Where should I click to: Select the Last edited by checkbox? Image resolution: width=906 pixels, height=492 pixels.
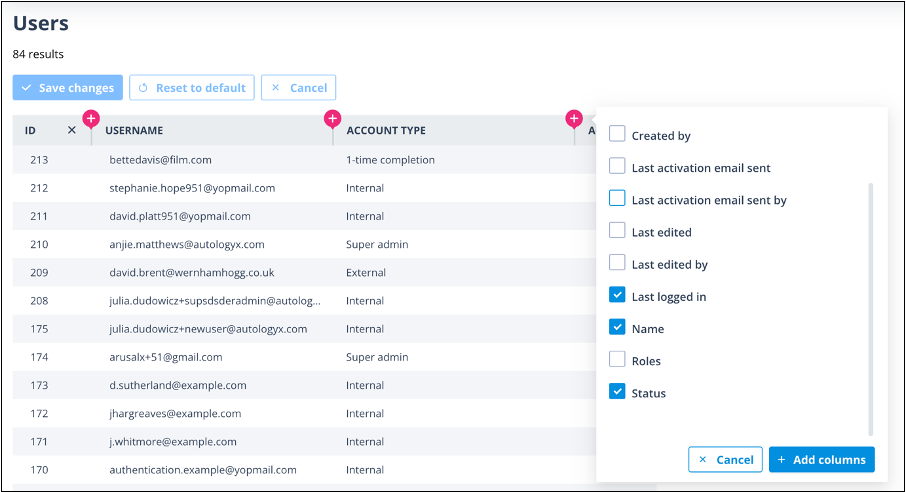(617, 262)
